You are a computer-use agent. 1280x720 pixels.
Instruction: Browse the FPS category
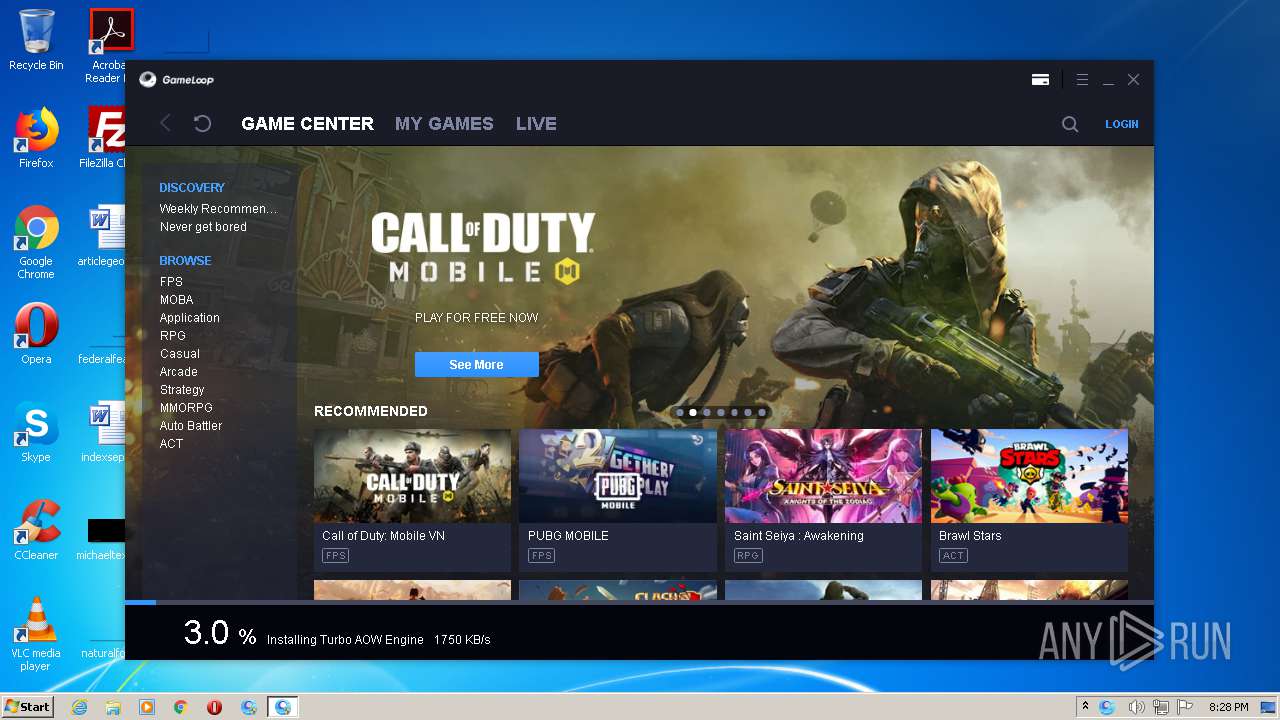point(171,282)
